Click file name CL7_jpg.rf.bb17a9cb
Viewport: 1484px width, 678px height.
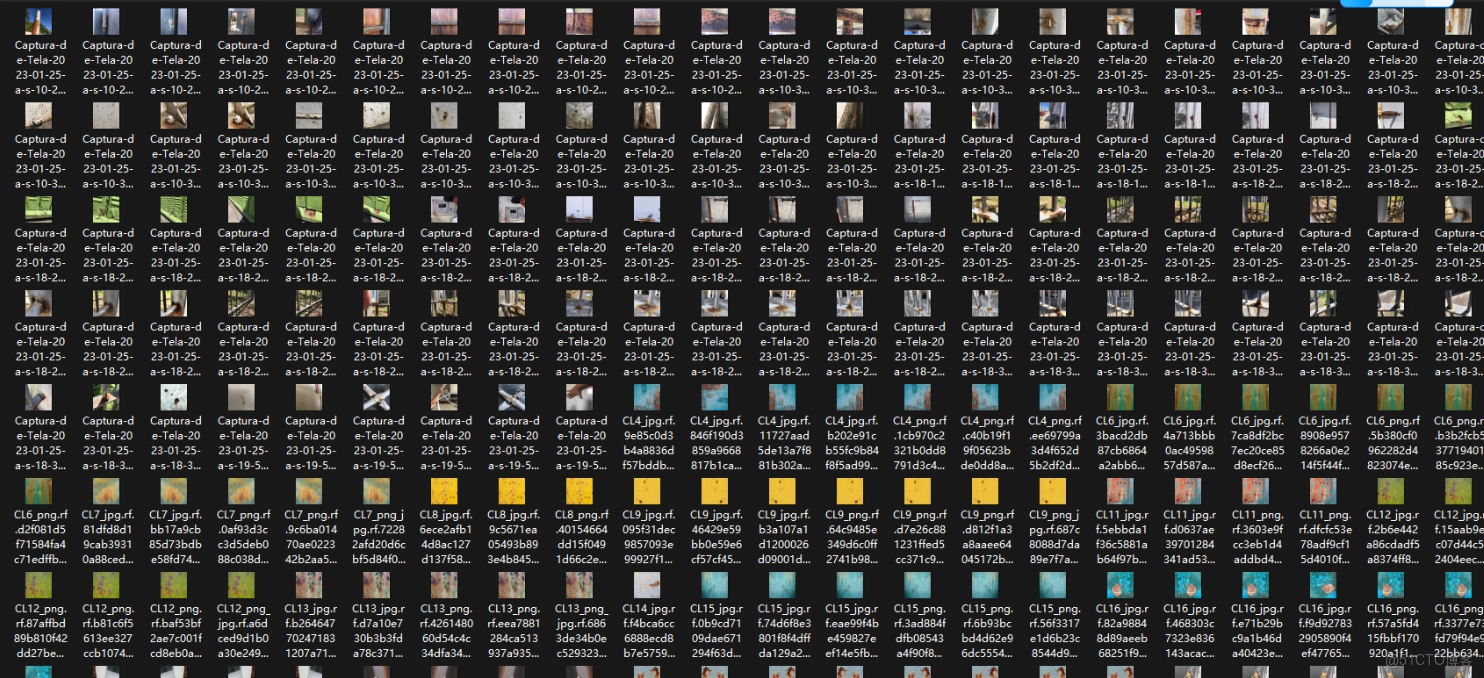point(175,537)
